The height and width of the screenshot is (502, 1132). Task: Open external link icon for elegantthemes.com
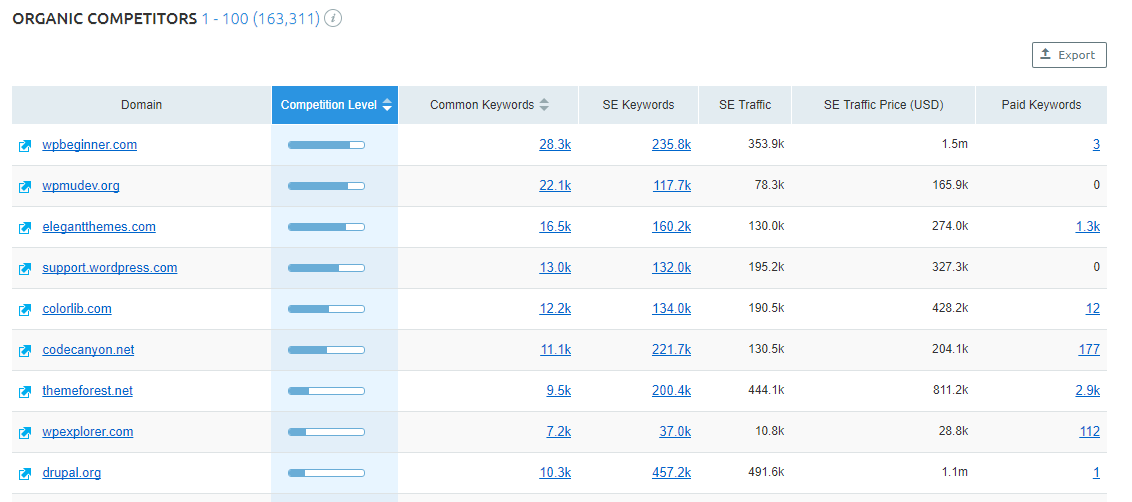click(25, 228)
